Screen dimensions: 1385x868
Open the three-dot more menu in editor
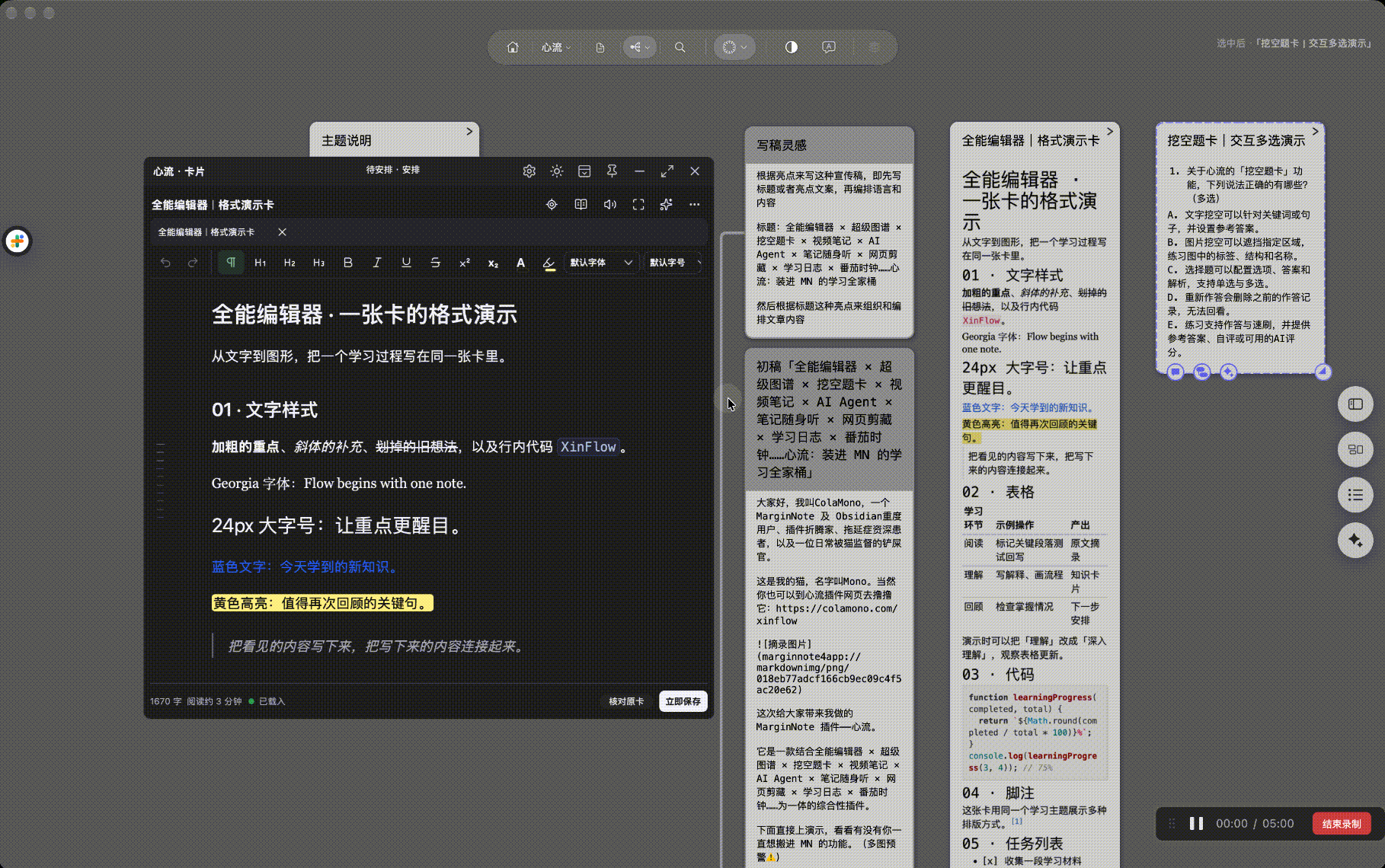(694, 204)
